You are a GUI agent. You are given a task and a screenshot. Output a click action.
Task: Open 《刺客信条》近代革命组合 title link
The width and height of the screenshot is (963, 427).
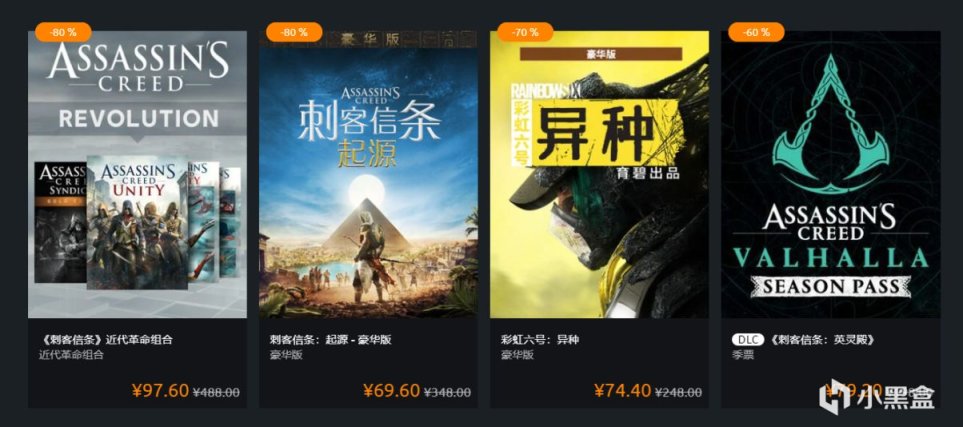click(x=106, y=340)
